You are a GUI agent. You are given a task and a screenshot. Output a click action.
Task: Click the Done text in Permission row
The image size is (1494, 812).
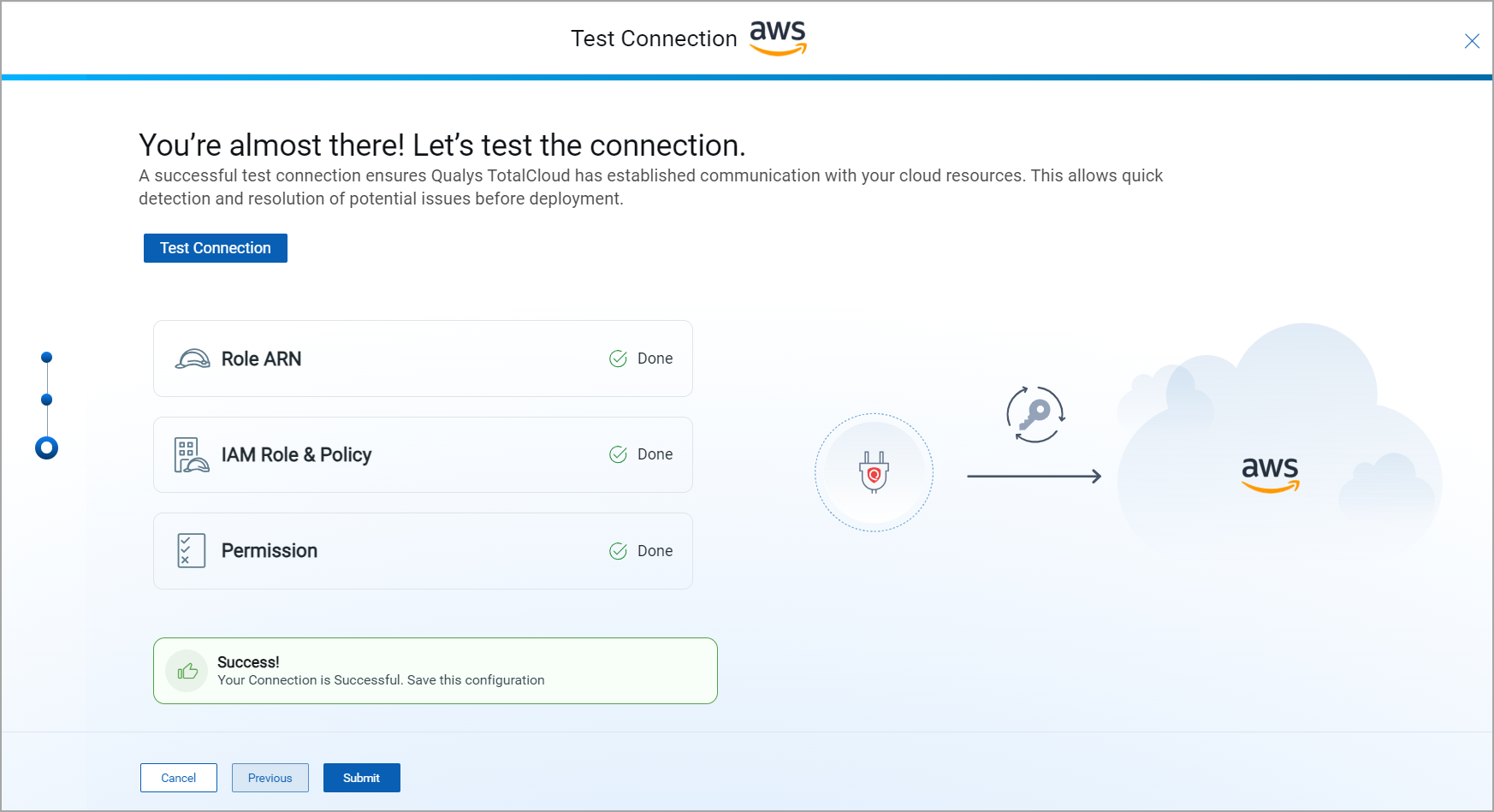pos(655,551)
